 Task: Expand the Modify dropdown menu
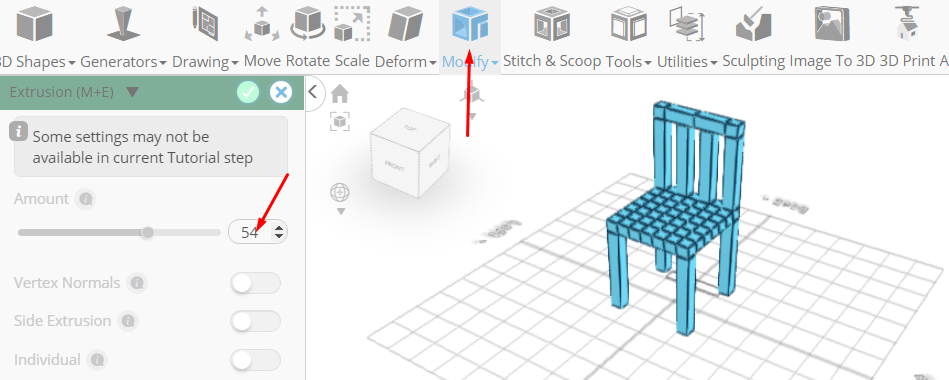coord(495,63)
